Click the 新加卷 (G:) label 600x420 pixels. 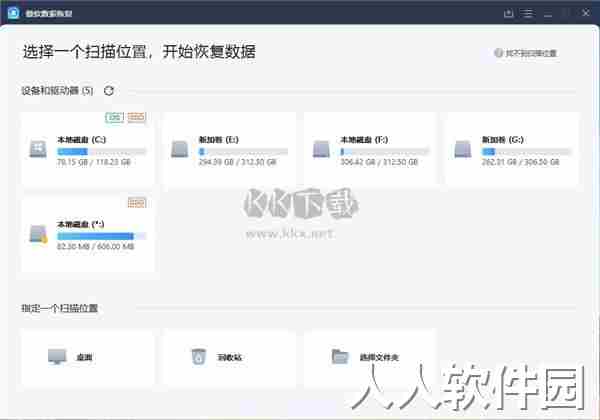[503, 140]
